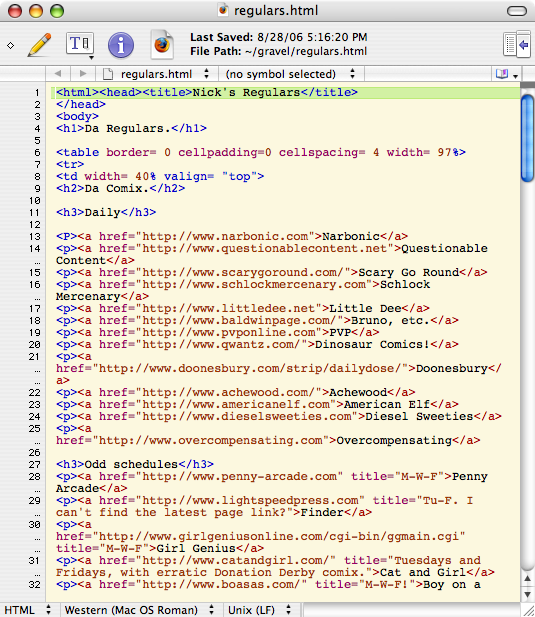Click the 'Girl Genius' link text

click(196, 549)
